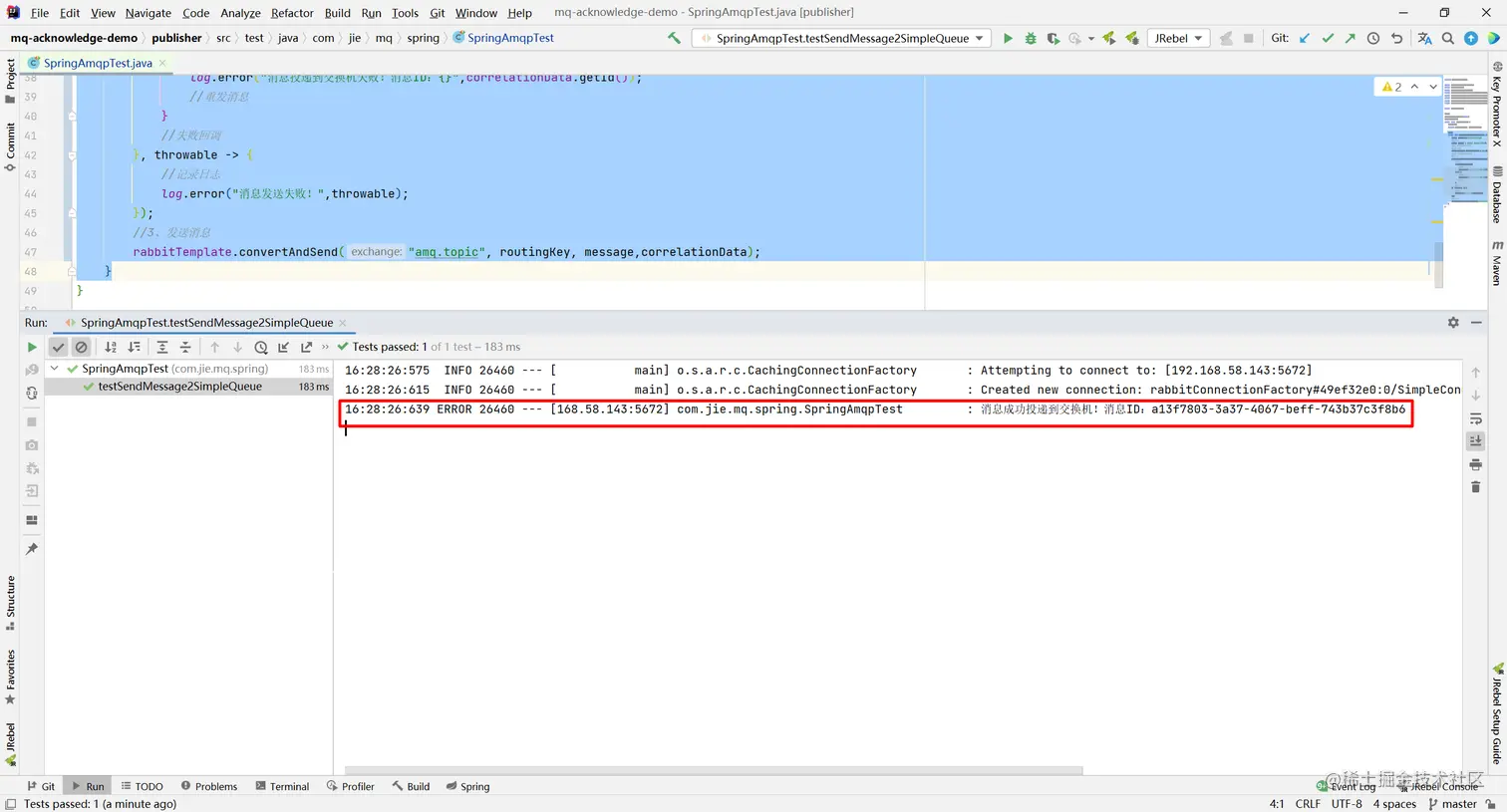Open the profiler run options dropdown arrow
The width and height of the screenshot is (1507, 812).
coord(1091,39)
